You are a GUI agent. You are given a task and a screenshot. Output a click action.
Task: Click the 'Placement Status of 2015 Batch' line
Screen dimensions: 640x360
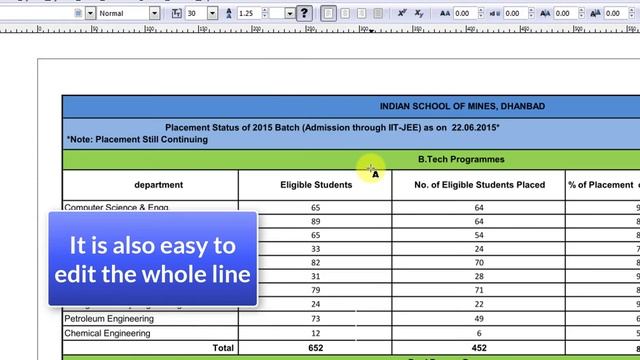click(332, 128)
